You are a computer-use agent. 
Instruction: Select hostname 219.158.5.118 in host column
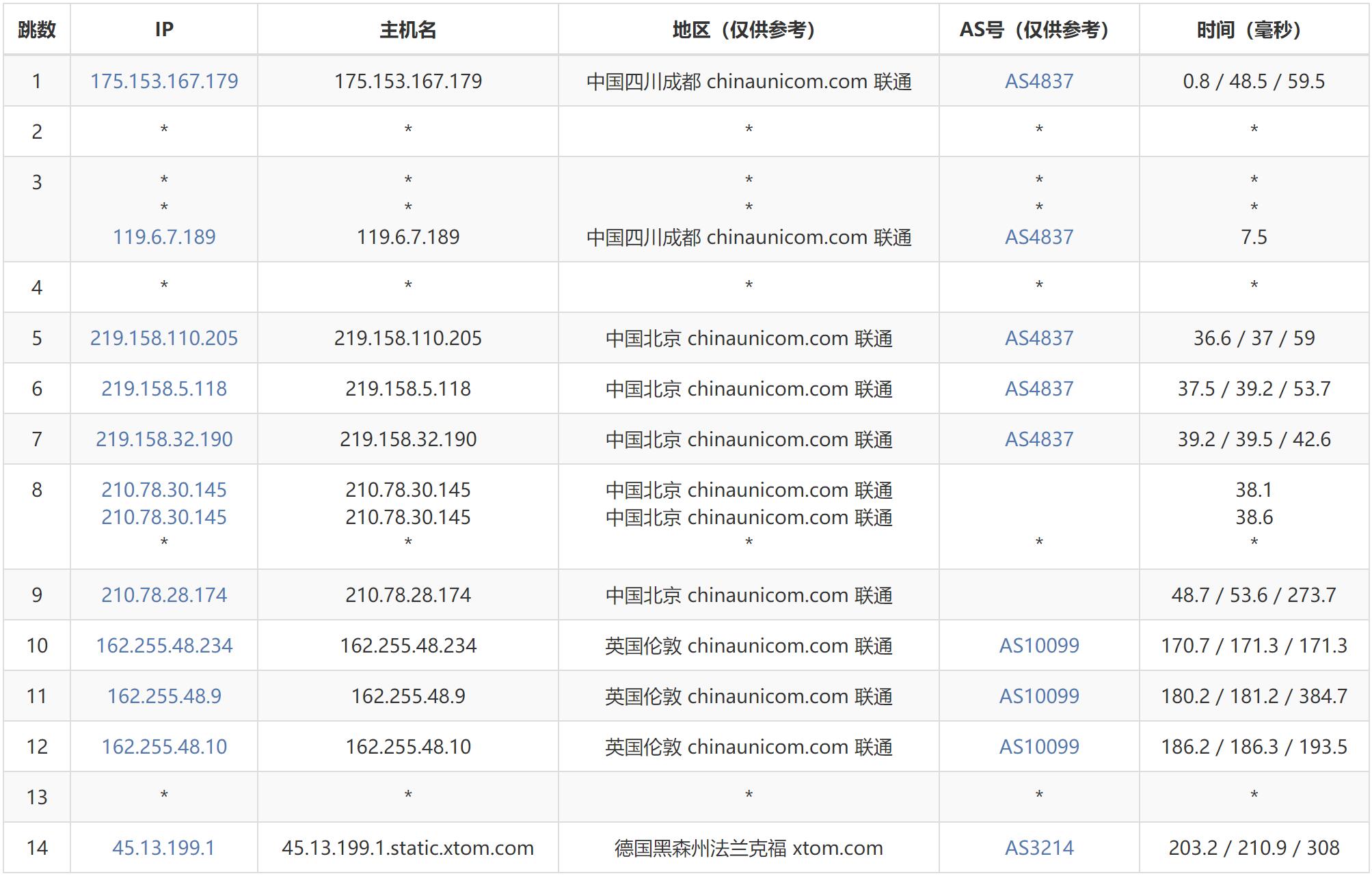click(x=408, y=389)
